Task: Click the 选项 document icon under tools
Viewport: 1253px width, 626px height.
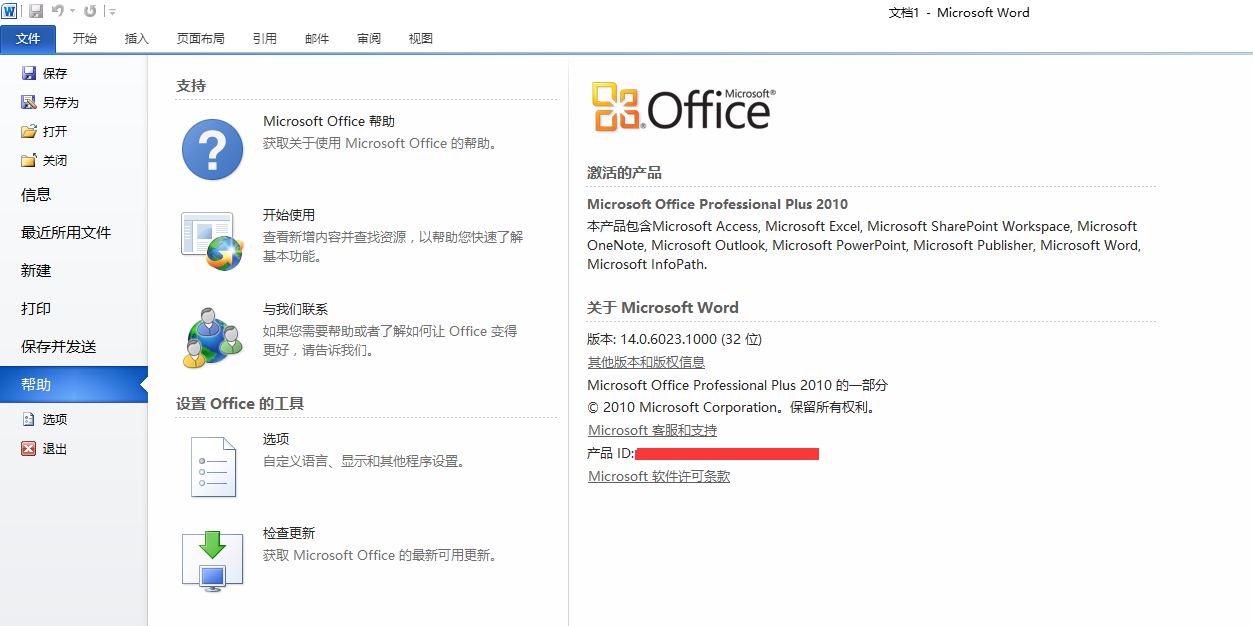Action: click(212, 466)
